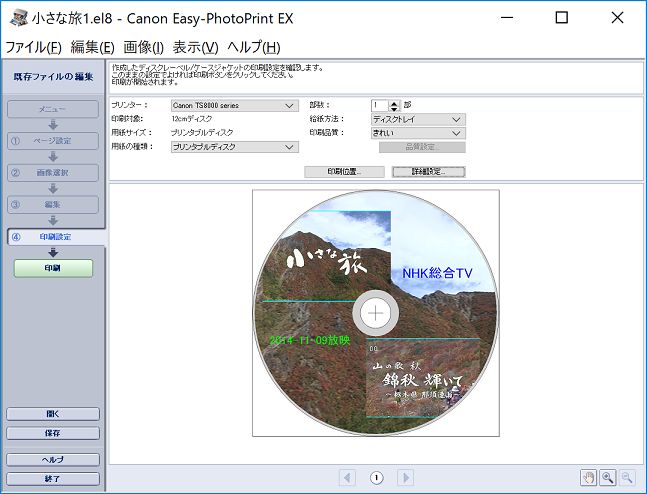Open the ヘルプ(H) menu
The width and height of the screenshot is (647, 494).
coord(254,47)
